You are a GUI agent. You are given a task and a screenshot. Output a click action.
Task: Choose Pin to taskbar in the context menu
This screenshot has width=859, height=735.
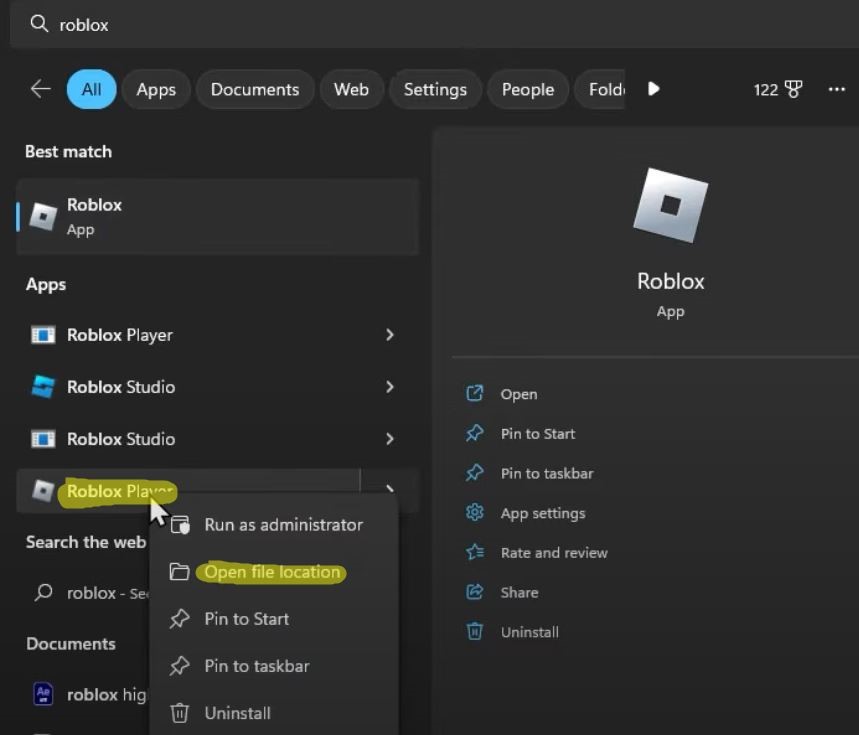(x=273, y=666)
